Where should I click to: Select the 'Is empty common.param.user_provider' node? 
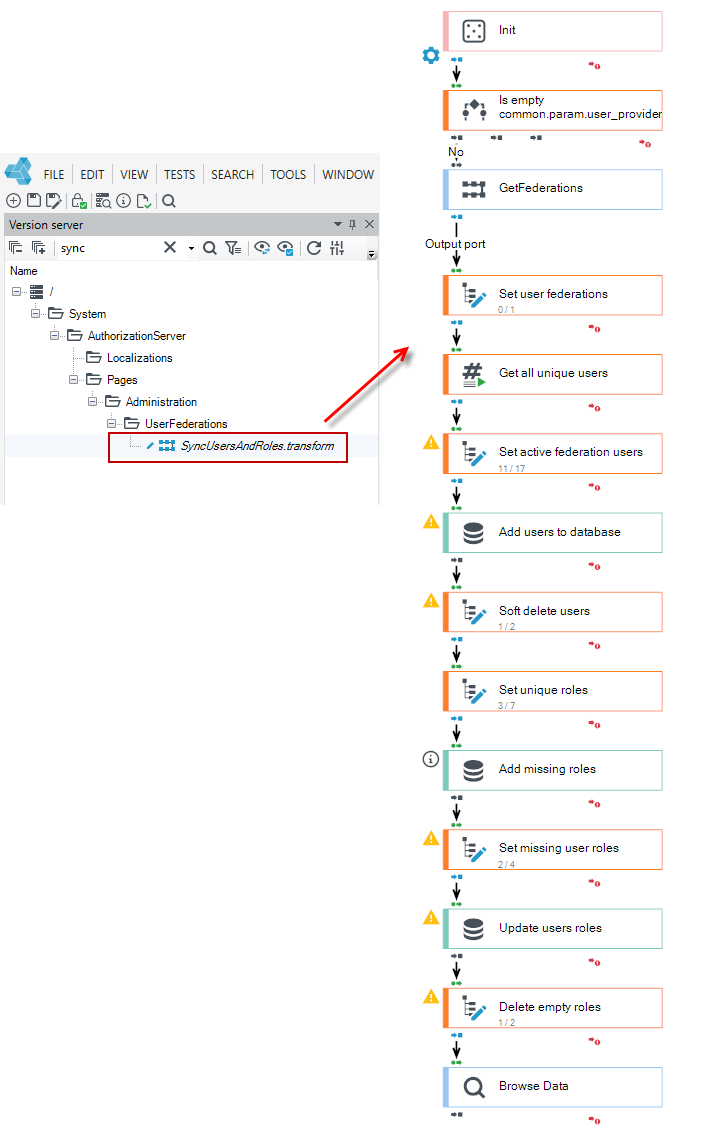click(552, 111)
